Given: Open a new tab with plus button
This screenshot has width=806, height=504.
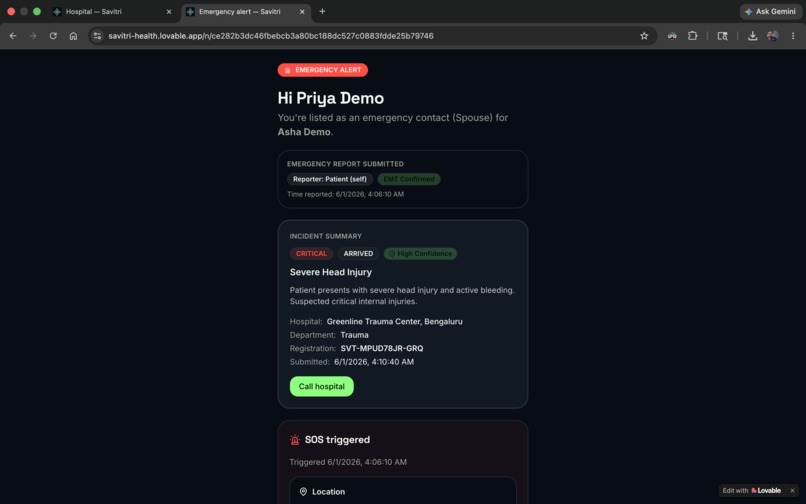Looking at the screenshot, I should pos(322,11).
